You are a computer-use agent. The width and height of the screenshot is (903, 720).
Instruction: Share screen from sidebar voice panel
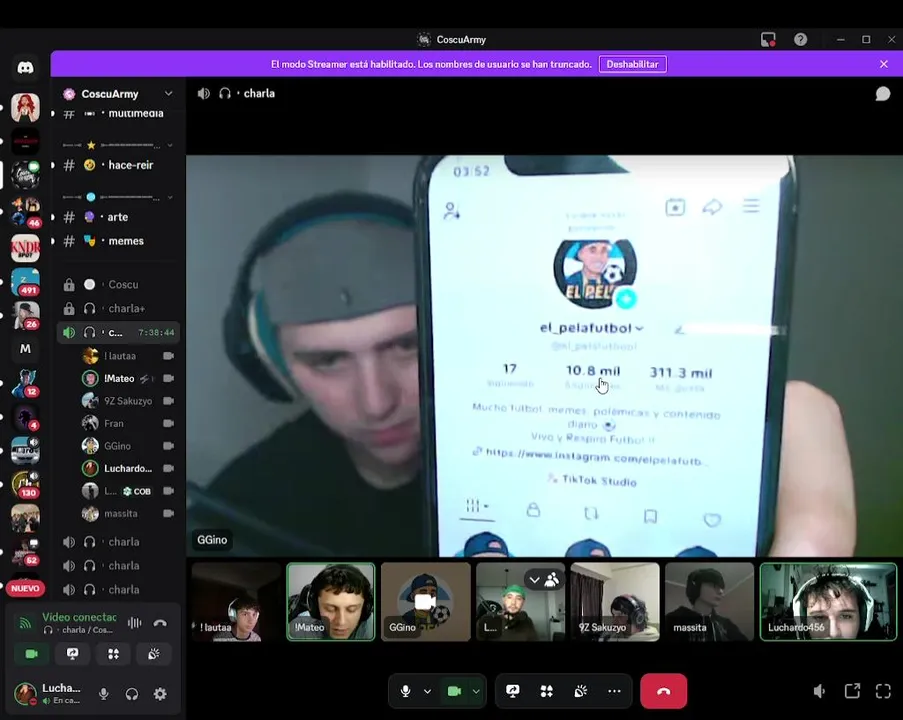click(73, 654)
